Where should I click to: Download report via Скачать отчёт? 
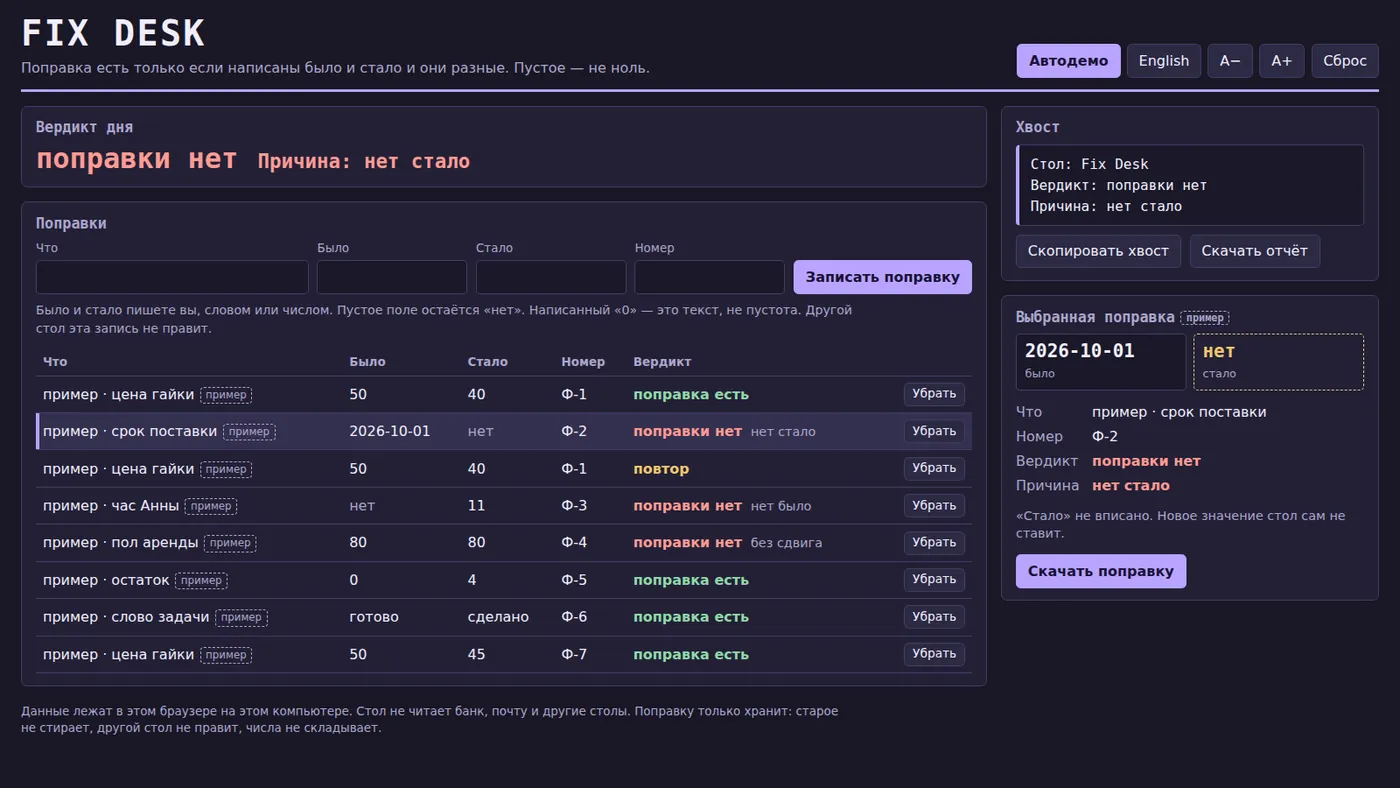[x=1254, y=251]
